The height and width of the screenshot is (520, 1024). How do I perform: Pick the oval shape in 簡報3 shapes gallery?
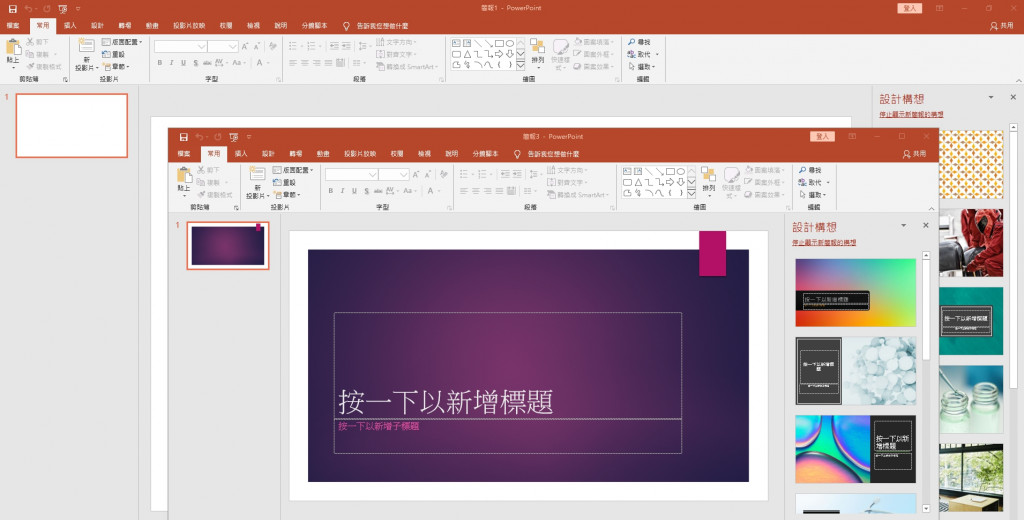pos(680,171)
